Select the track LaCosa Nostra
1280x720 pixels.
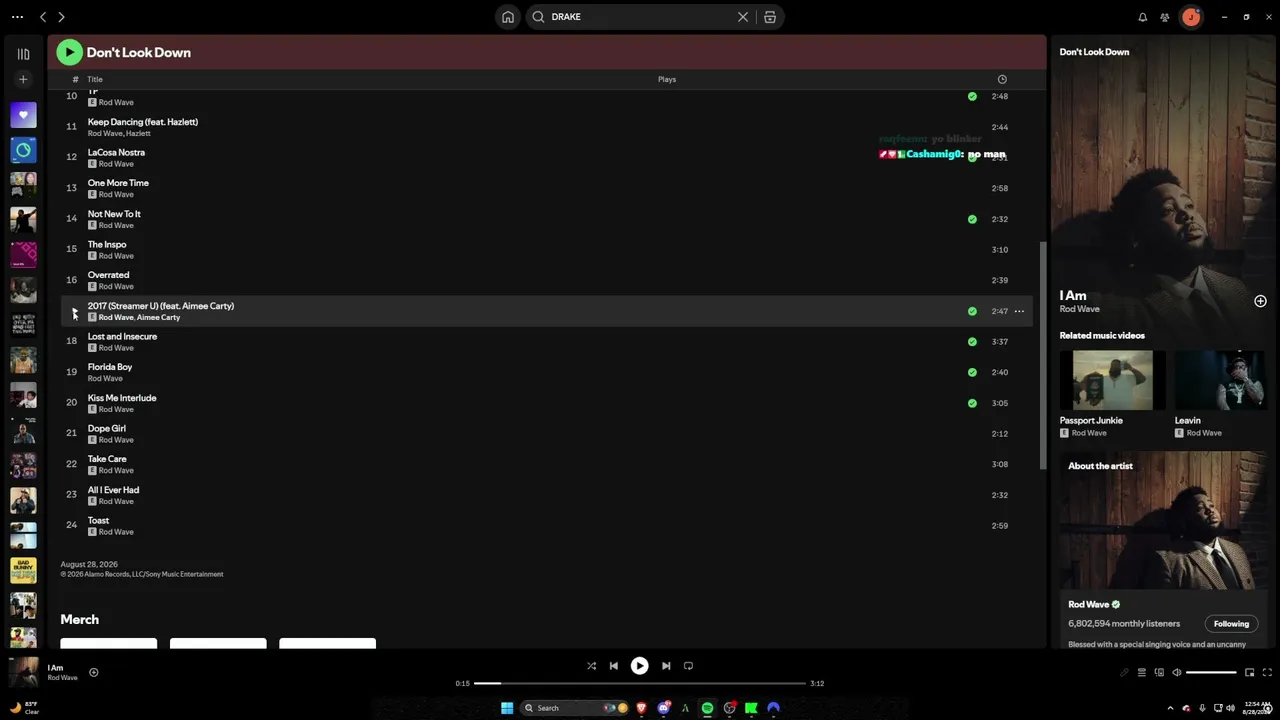point(548,158)
